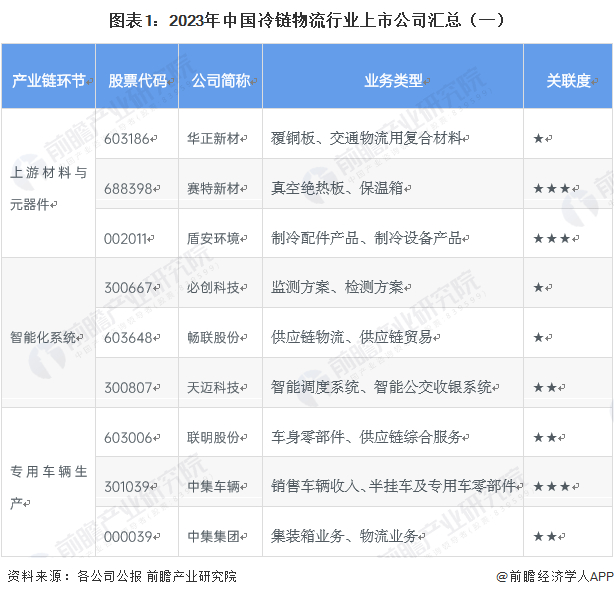Click the three-star rating for 赛特新材
The image size is (614, 597).
(x=551, y=189)
